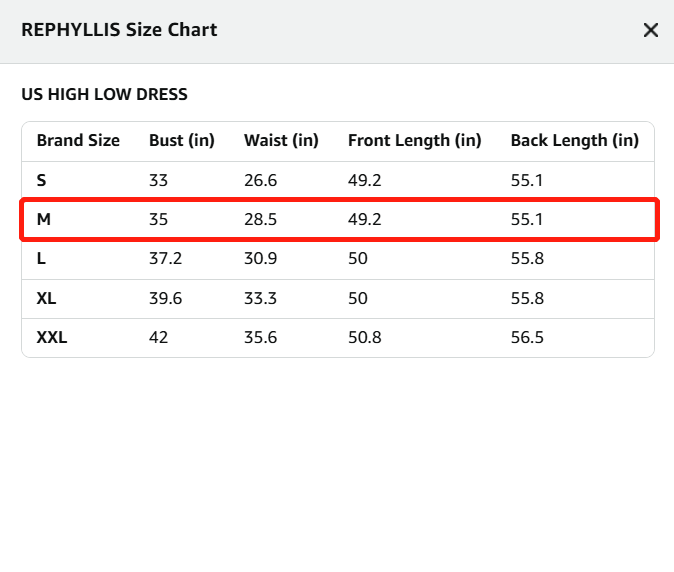Click waist value 30.9 in L row

[260, 259]
